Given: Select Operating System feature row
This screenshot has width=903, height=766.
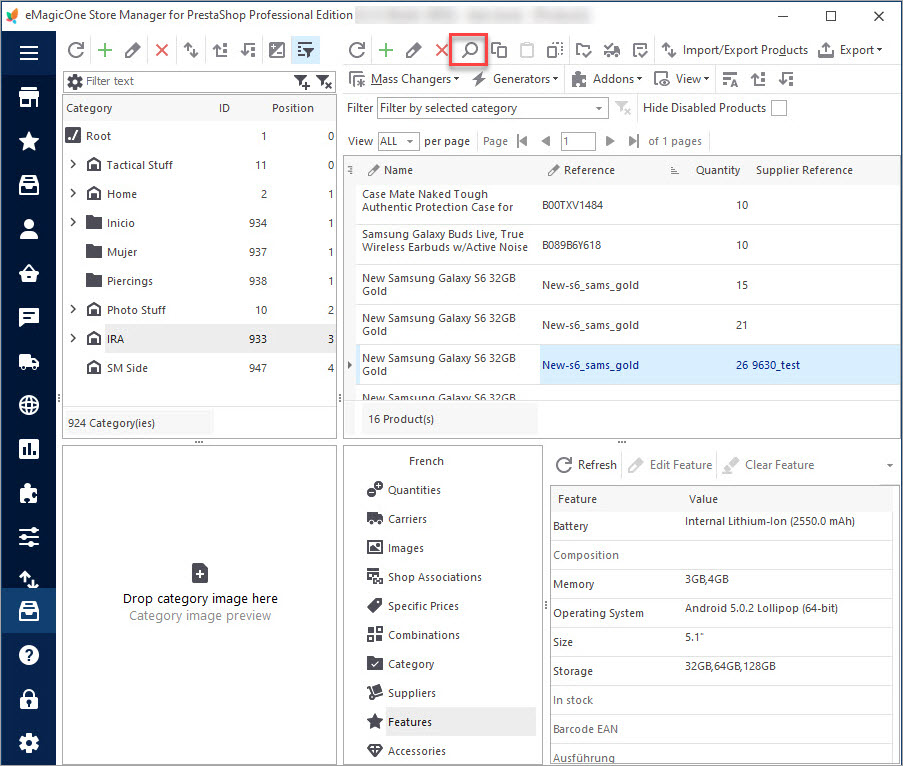Looking at the screenshot, I should click(x=722, y=613).
